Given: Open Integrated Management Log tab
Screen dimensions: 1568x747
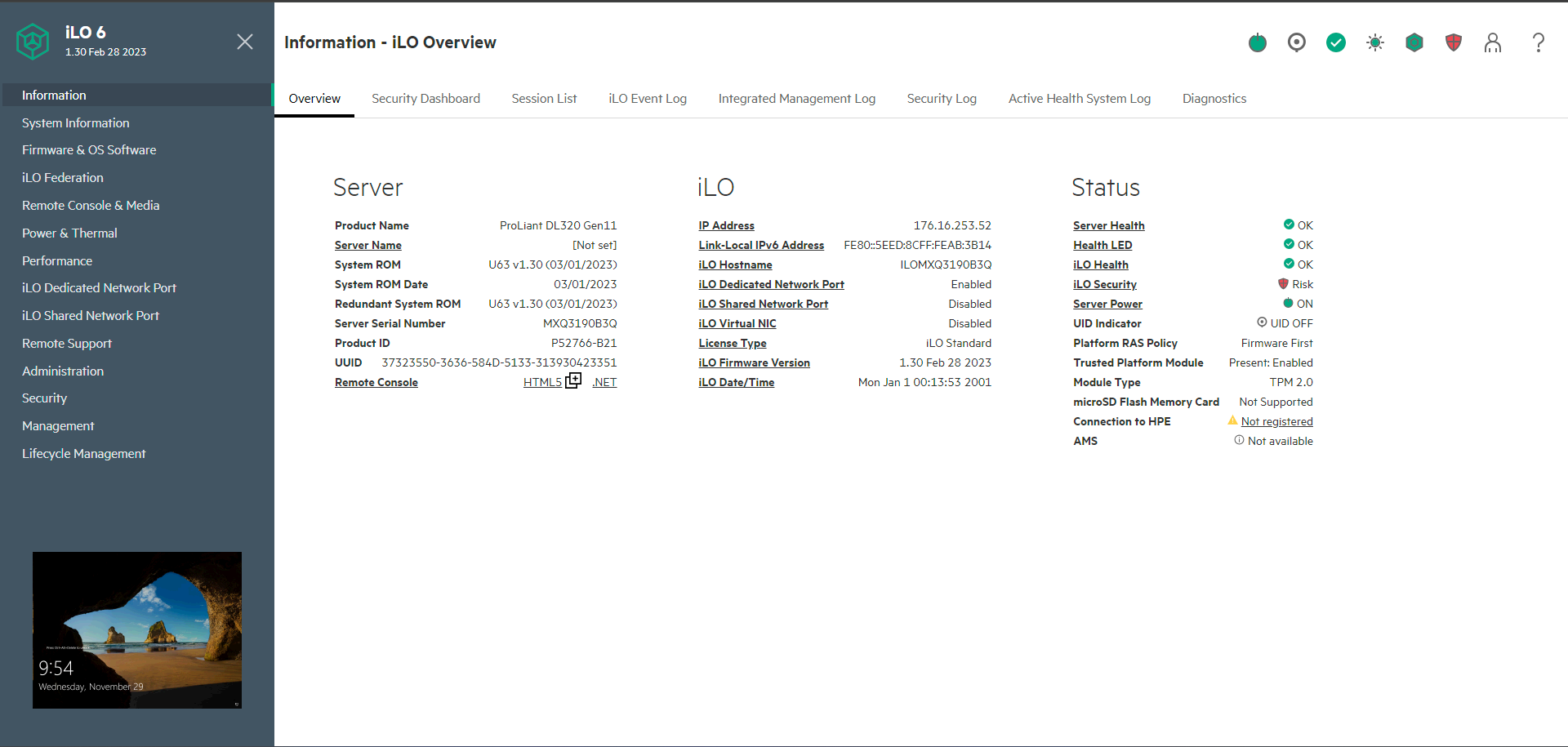Looking at the screenshot, I should [x=797, y=99].
